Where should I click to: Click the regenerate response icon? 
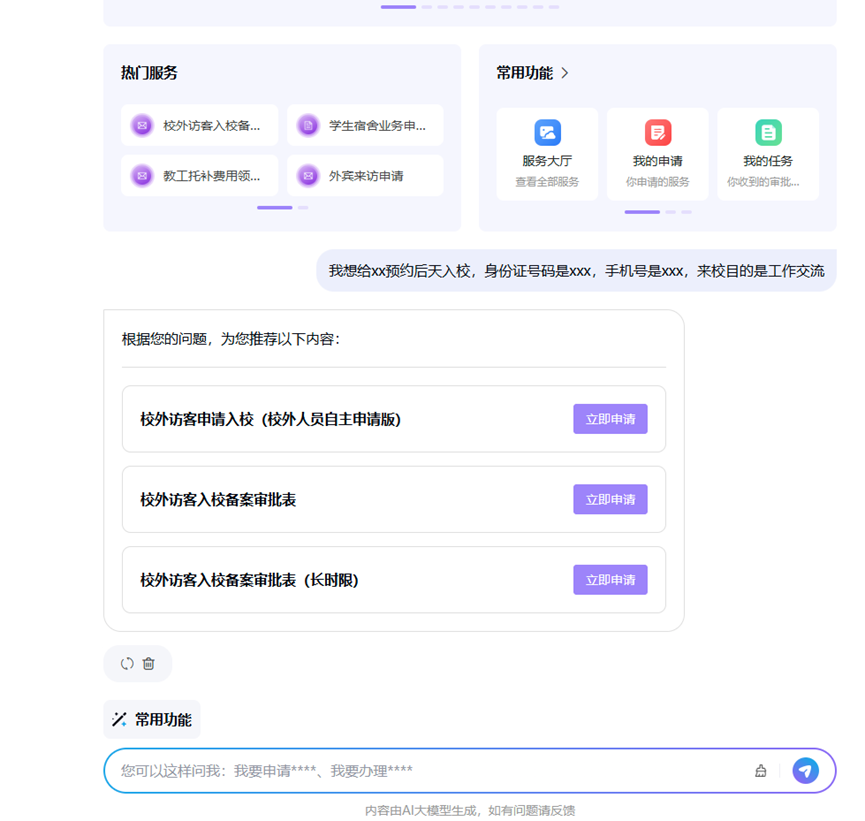[x=127, y=663]
